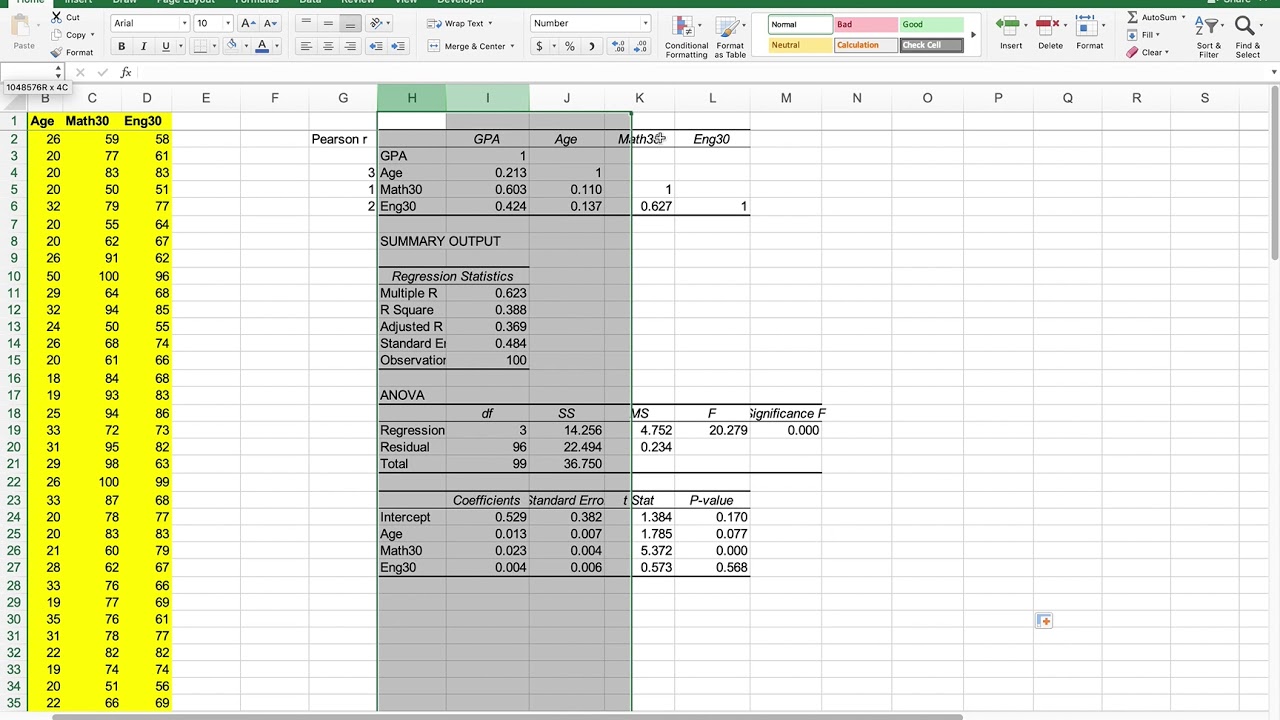Screen dimensions: 1280x720
Task: Align text to top of cell
Action: [306, 23]
